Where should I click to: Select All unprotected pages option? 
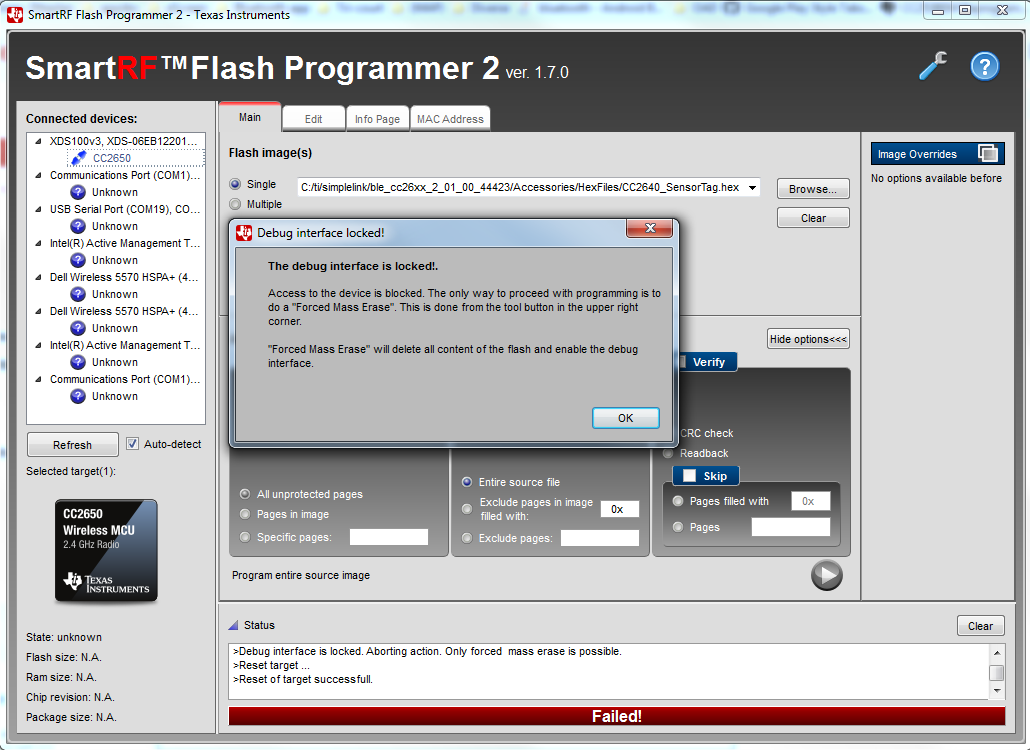(x=245, y=494)
